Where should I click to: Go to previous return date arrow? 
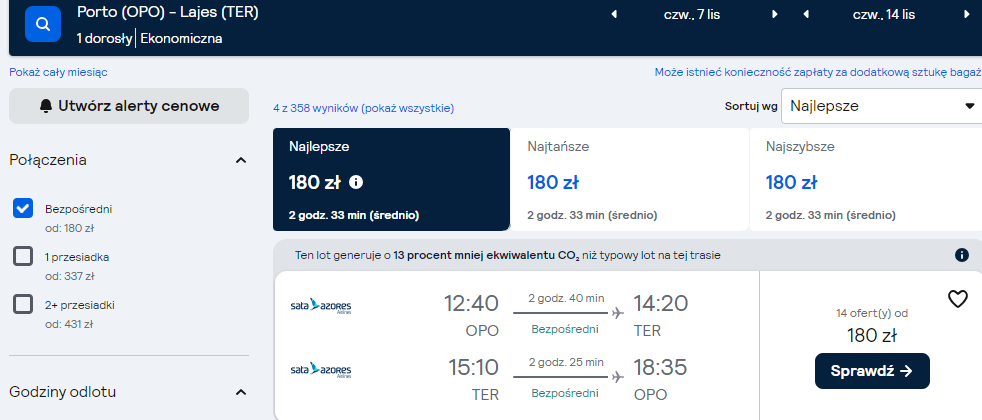pyautogui.click(x=806, y=14)
